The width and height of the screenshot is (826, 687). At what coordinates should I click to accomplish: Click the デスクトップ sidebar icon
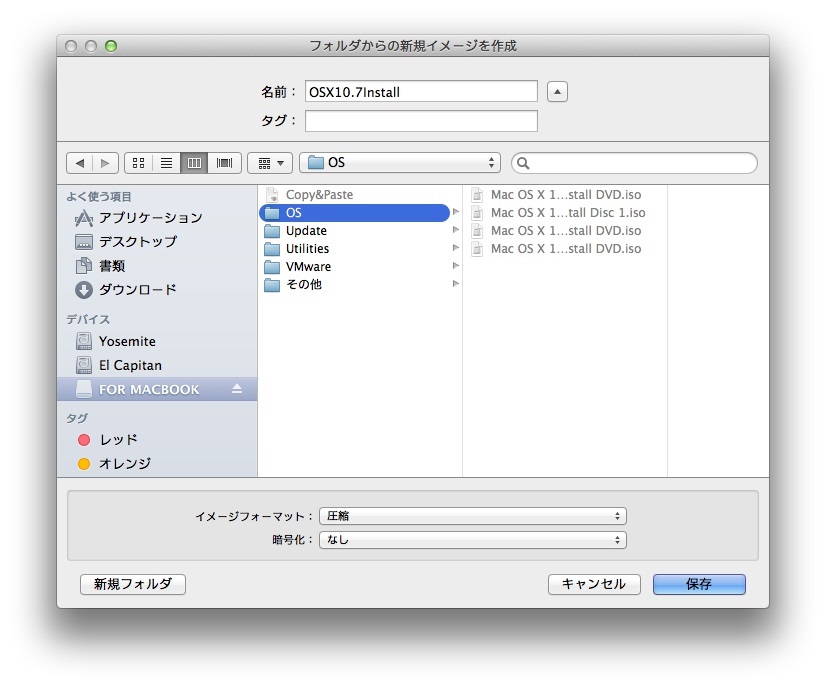pos(84,242)
